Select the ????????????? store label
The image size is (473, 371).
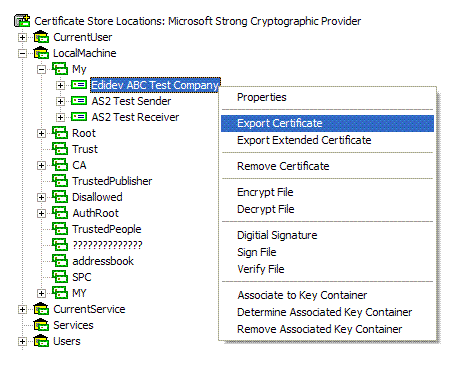tap(107, 245)
